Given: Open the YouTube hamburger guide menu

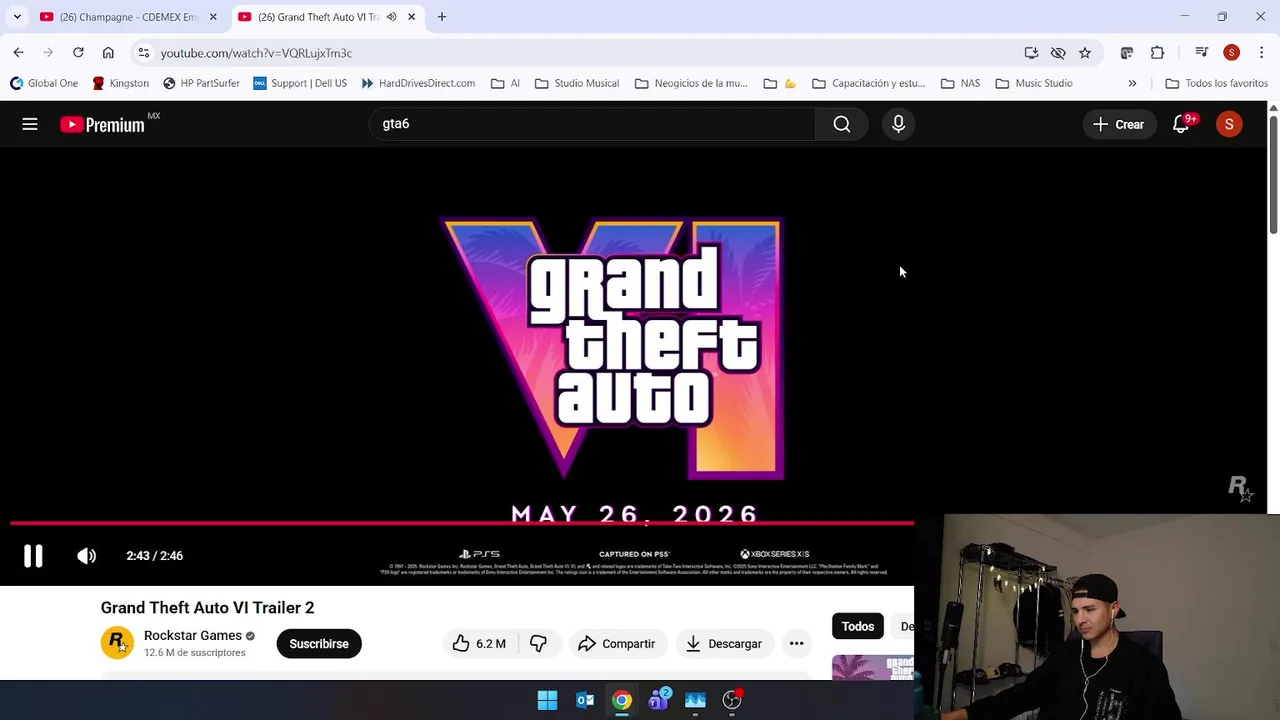Looking at the screenshot, I should (30, 124).
